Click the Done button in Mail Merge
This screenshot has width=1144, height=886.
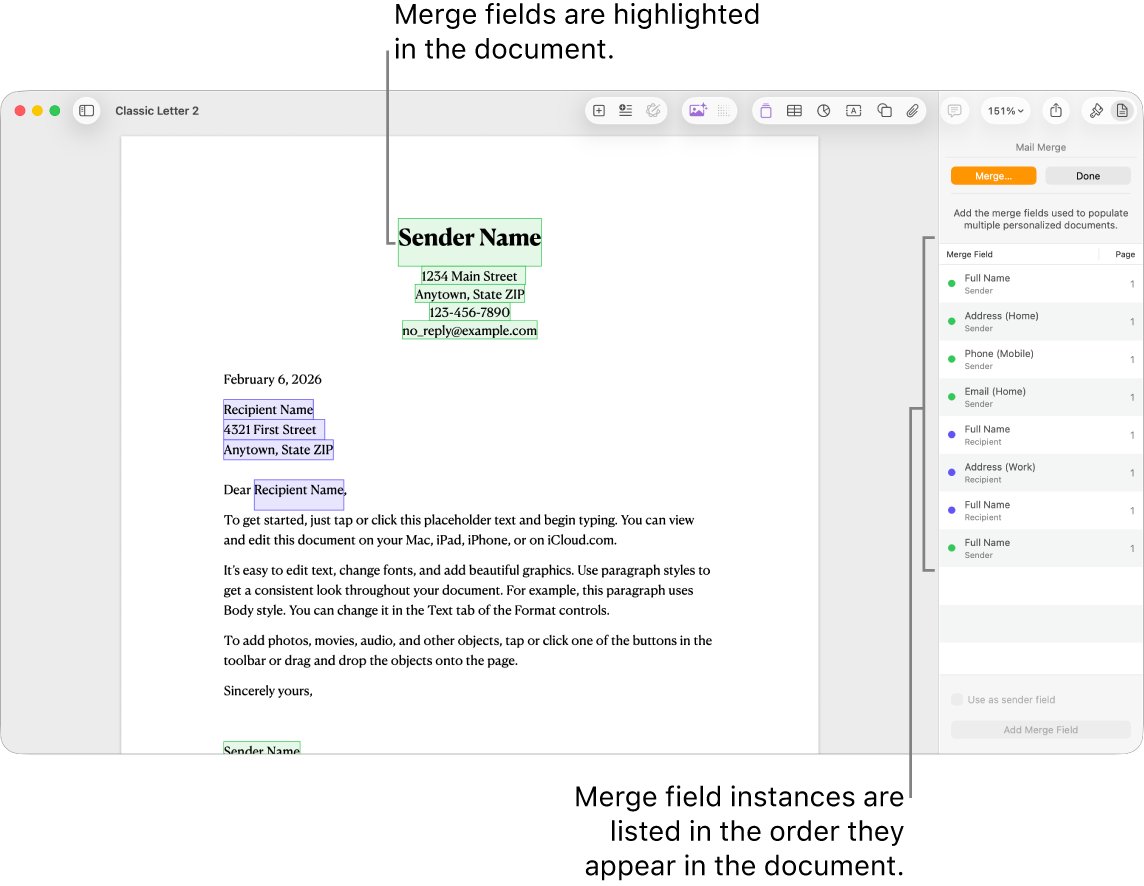[x=1087, y=176]
